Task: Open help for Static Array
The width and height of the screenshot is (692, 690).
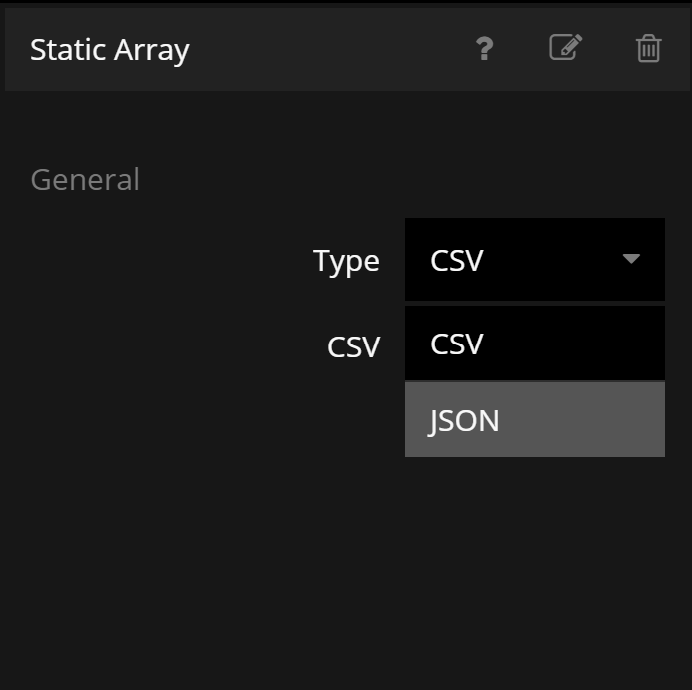Action: tap(484, 48)
